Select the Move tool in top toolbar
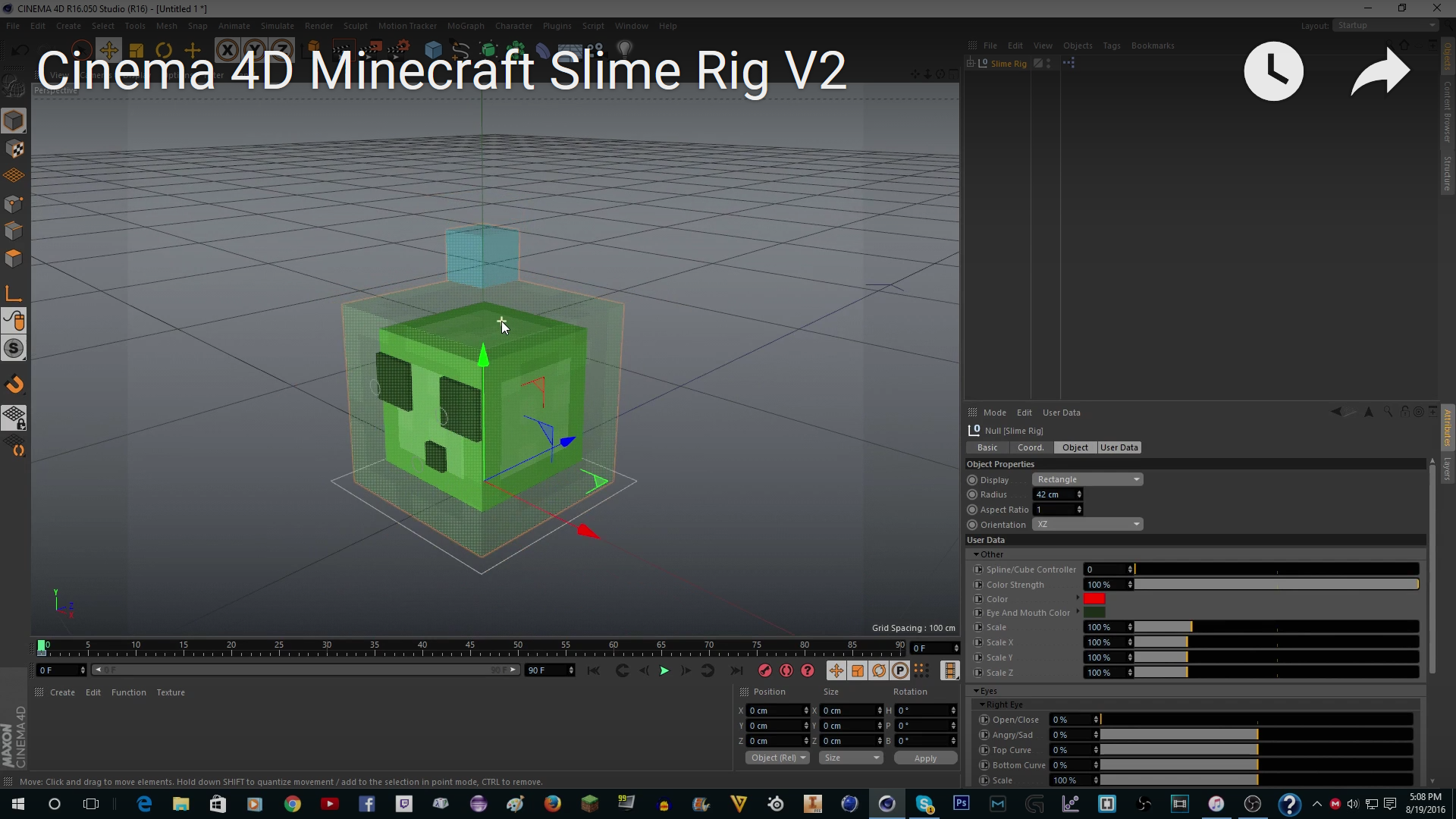The image size is (1456, 819). 108,51
